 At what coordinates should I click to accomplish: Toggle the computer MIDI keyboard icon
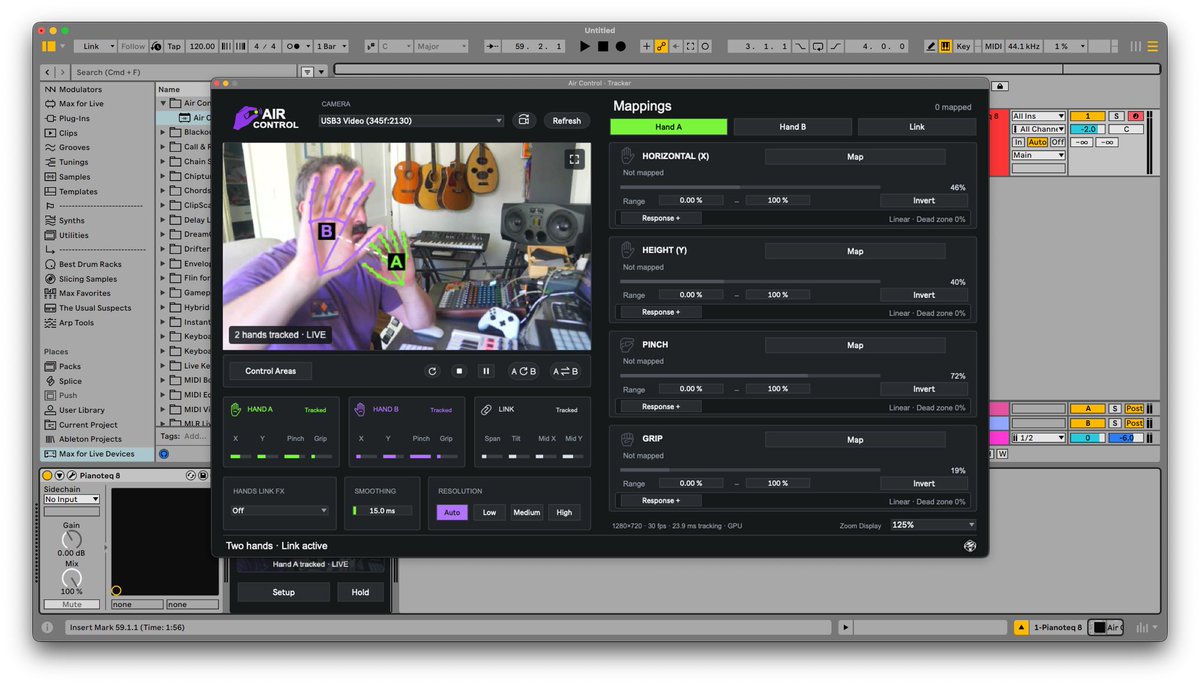click(945, 46)
